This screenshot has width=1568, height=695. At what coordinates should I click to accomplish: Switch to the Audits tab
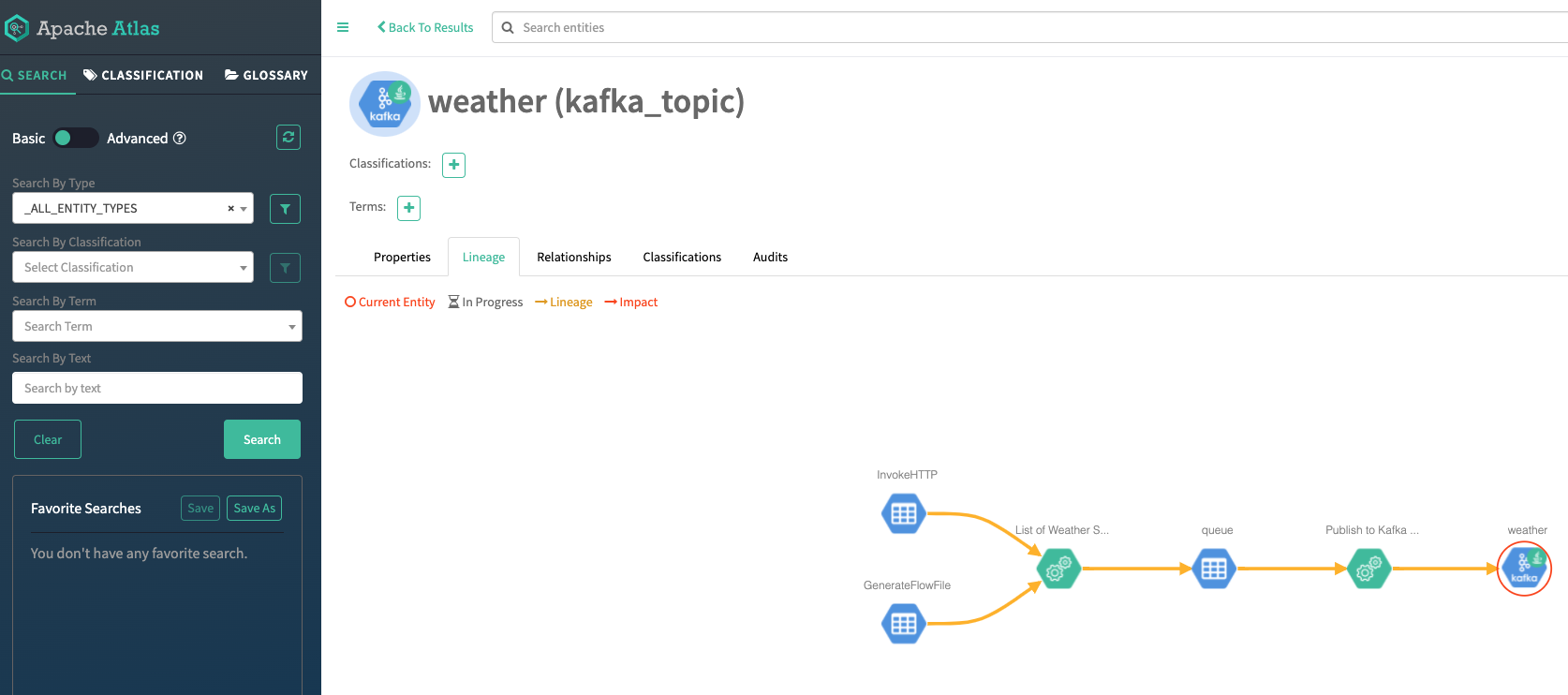click(770, 257)
